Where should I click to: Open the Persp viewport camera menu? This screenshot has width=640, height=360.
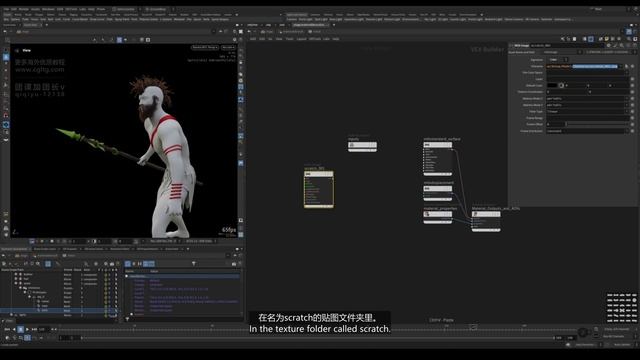204,47
